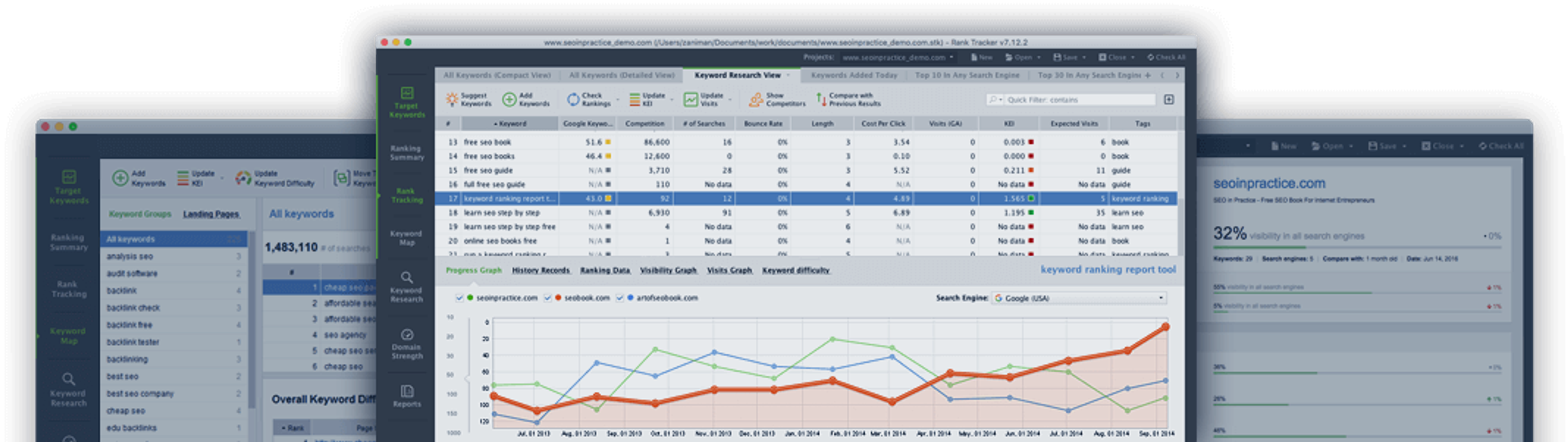Open Keyword Research in left window sidebar
1568x442 pixels.
(x=69, y=390)
